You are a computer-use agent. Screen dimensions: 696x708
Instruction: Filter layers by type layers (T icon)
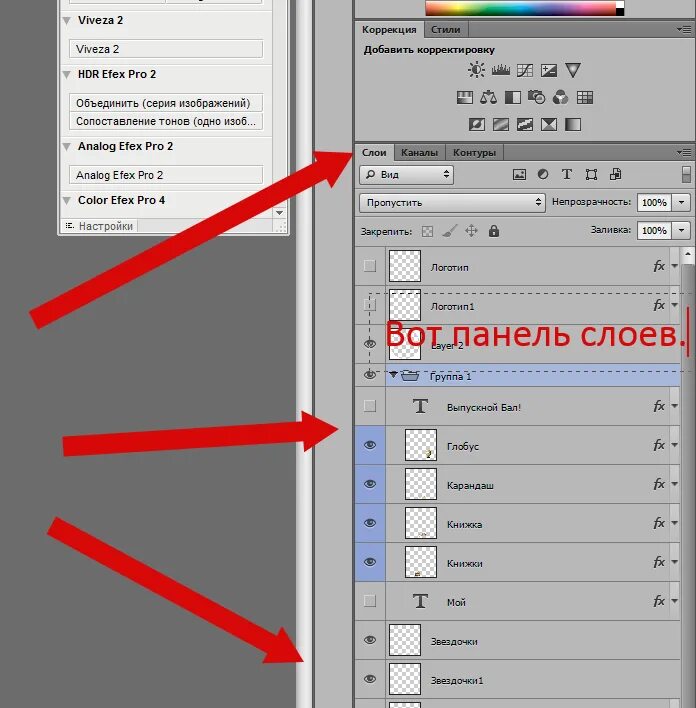pyautogui.click(x=567, y=174)
